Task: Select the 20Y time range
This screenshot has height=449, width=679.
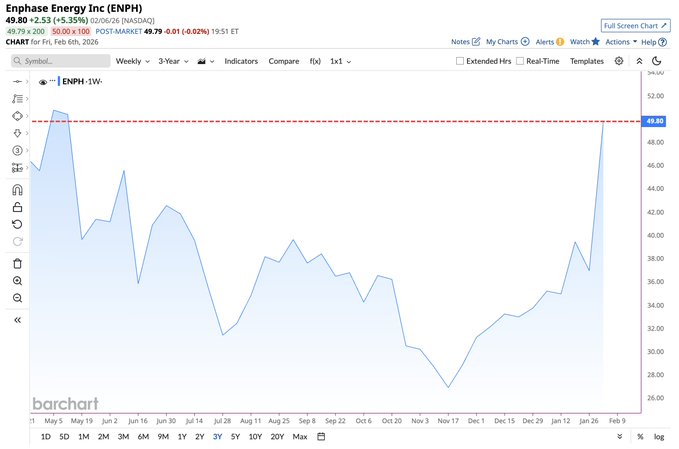Action: click(277, 436)
